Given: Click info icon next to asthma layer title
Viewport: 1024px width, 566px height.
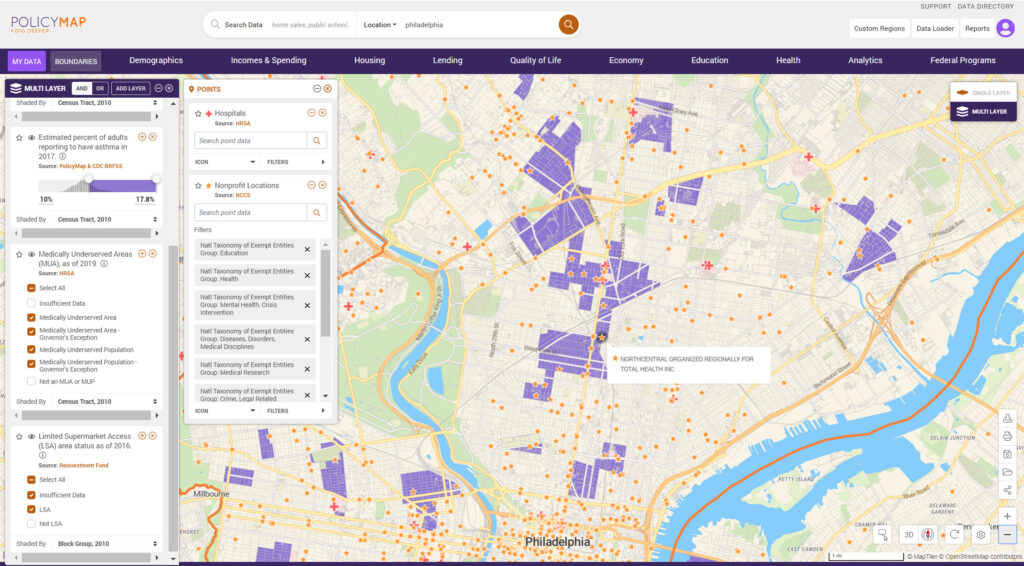Looking at the screenshot, I should (x=63, y=157).
